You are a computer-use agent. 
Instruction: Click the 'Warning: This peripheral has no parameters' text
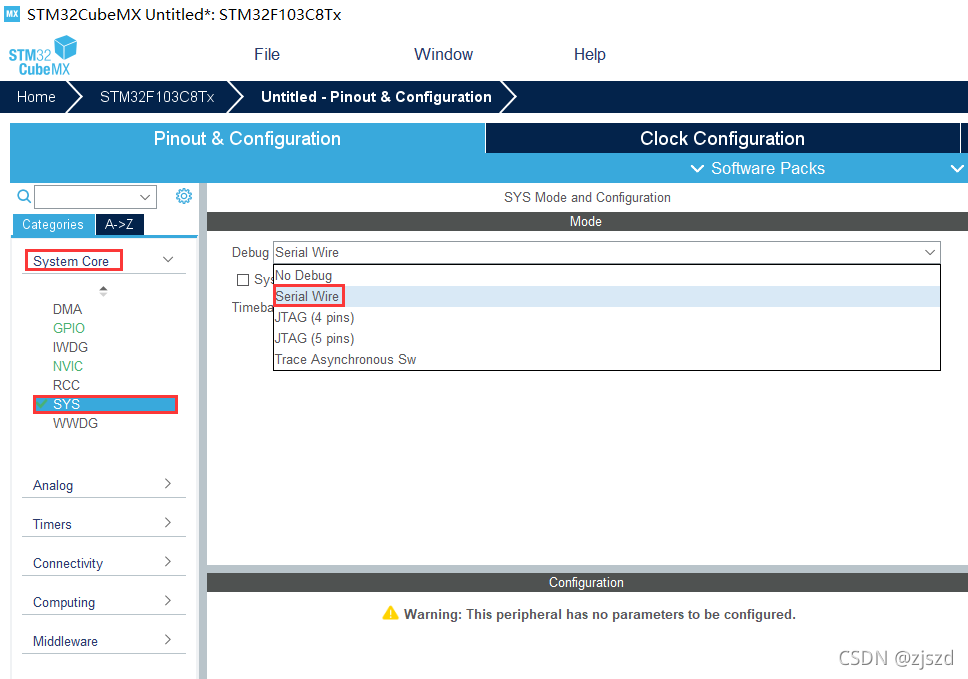[599, 614]
